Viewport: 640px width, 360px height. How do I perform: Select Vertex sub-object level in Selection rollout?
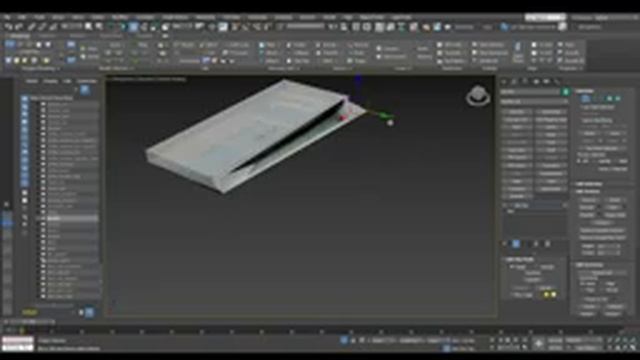pos(585,98)
